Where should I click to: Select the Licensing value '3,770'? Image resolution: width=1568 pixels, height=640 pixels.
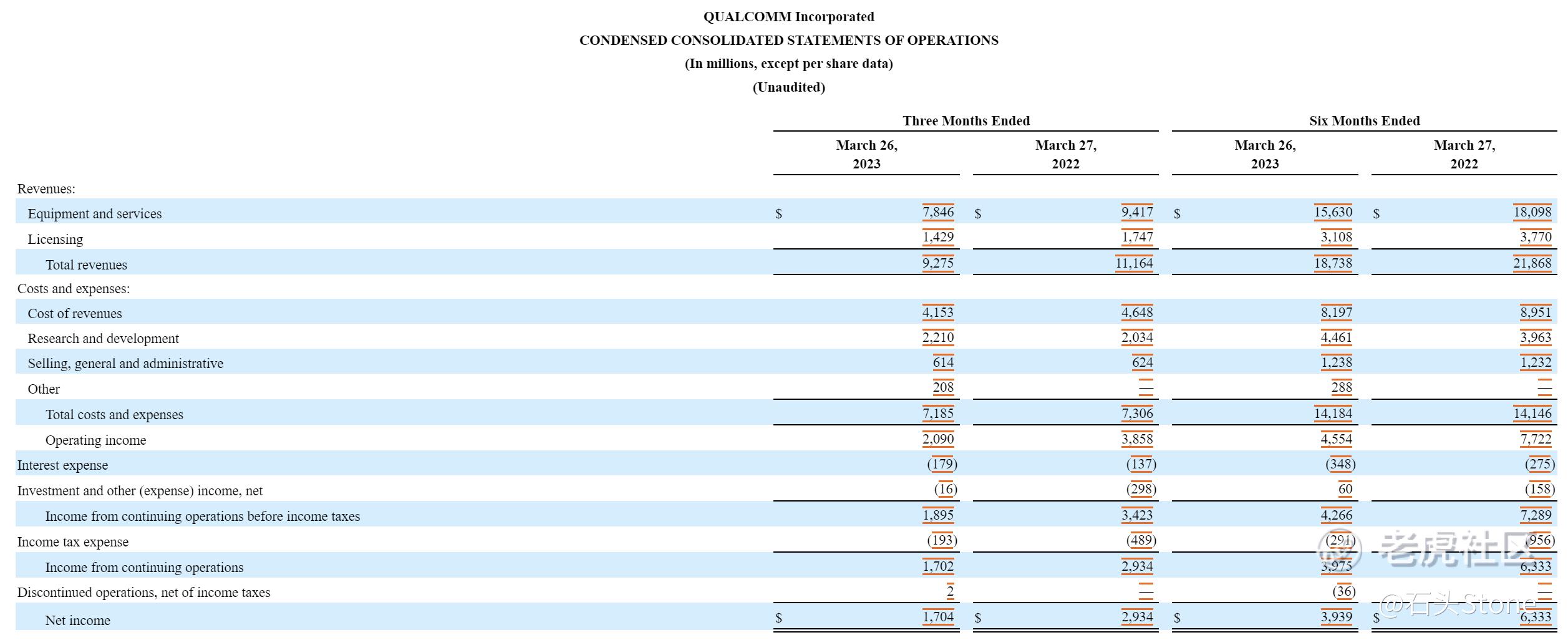click(1536, 237)
